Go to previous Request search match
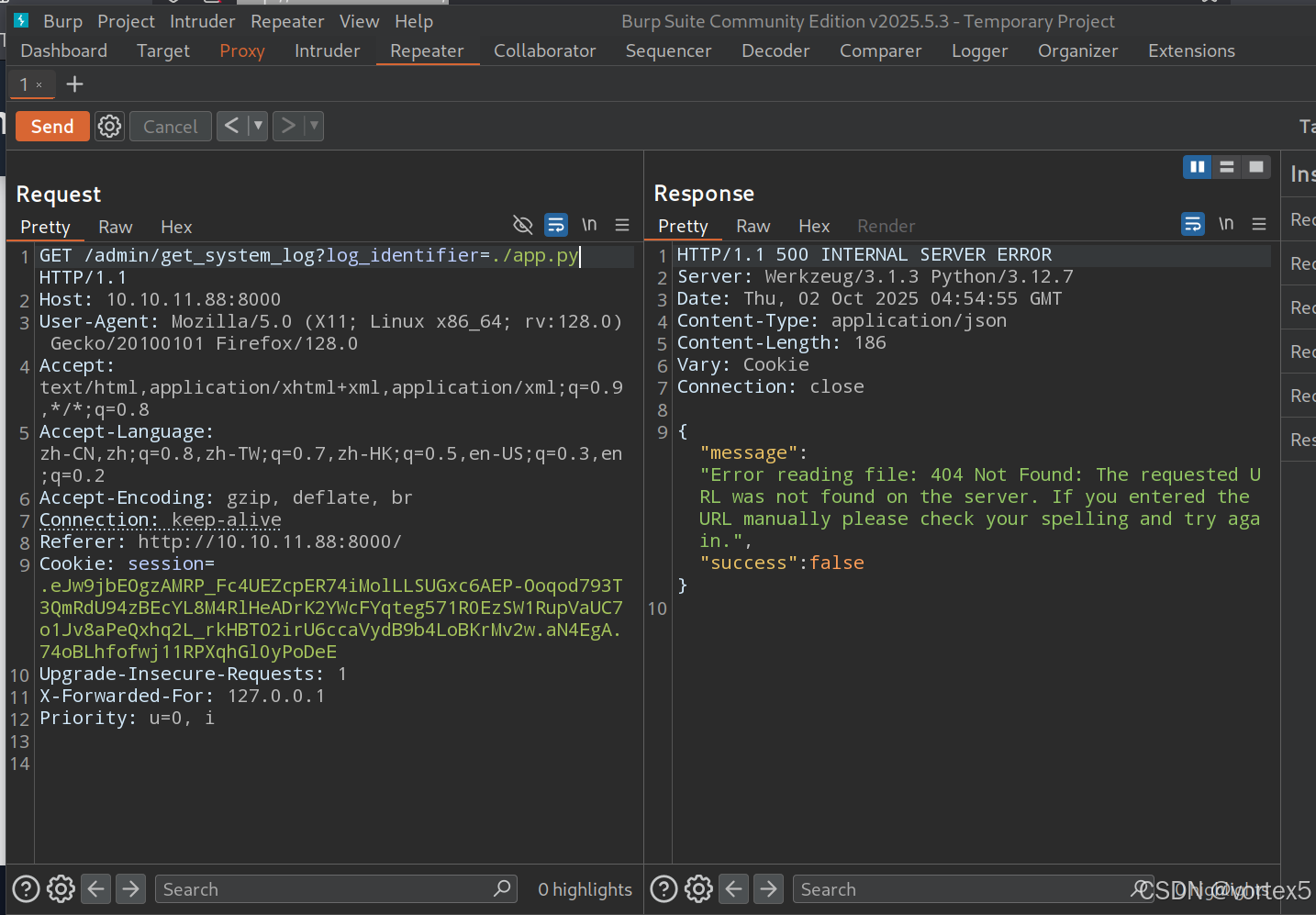The height and width of the screenshot is (915, 1316). (x=96, y=888)
